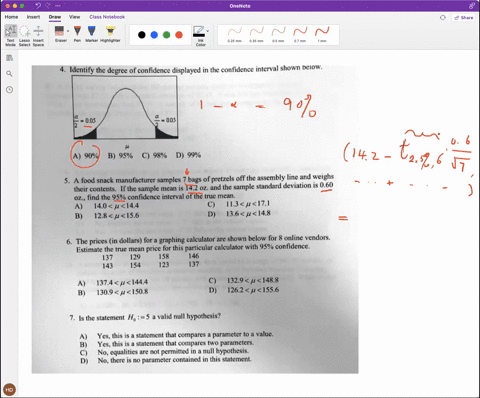Screen dimensions: 480x398
Task: Set pen thickness to 1 mm
Action: click(x=322, y=34)
